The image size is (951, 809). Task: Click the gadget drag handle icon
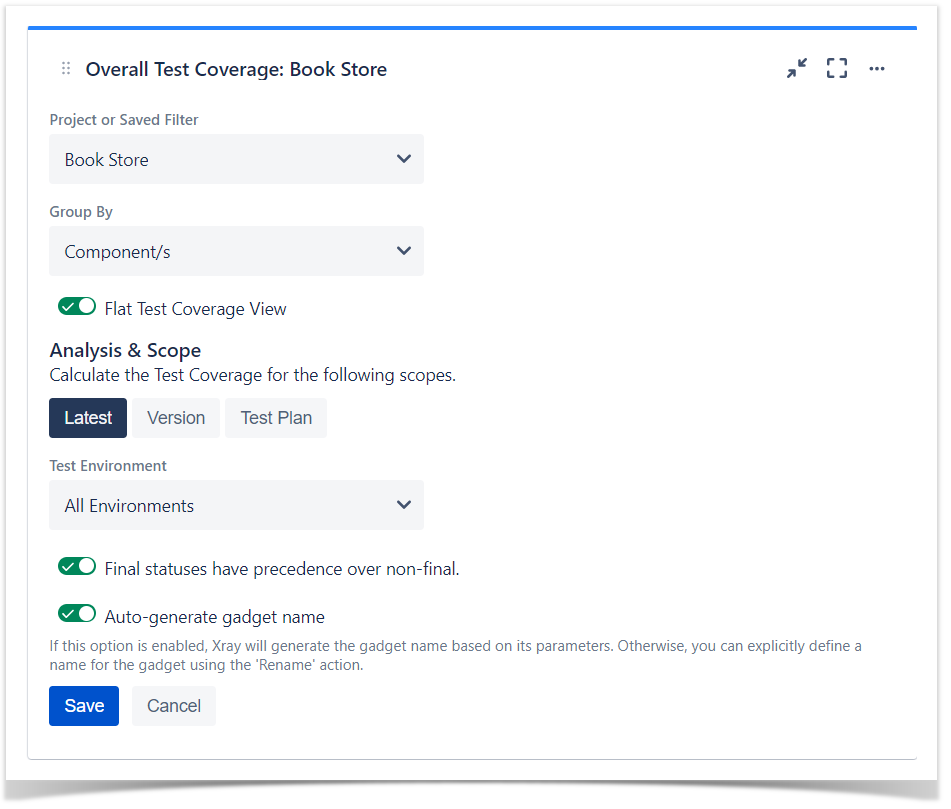pos(66,69)
